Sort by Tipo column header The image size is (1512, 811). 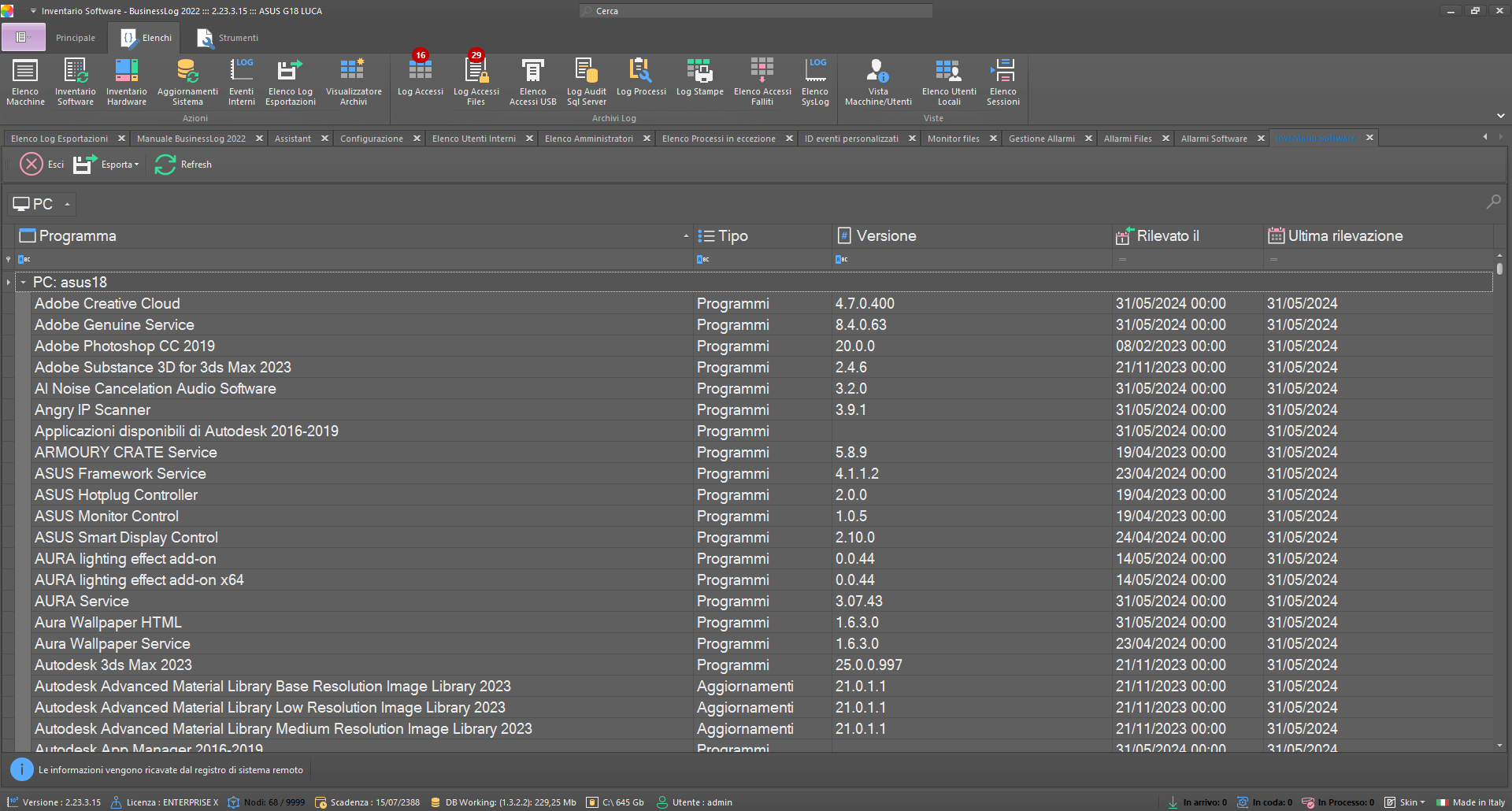pyautogui.click(x=762, y=235)
